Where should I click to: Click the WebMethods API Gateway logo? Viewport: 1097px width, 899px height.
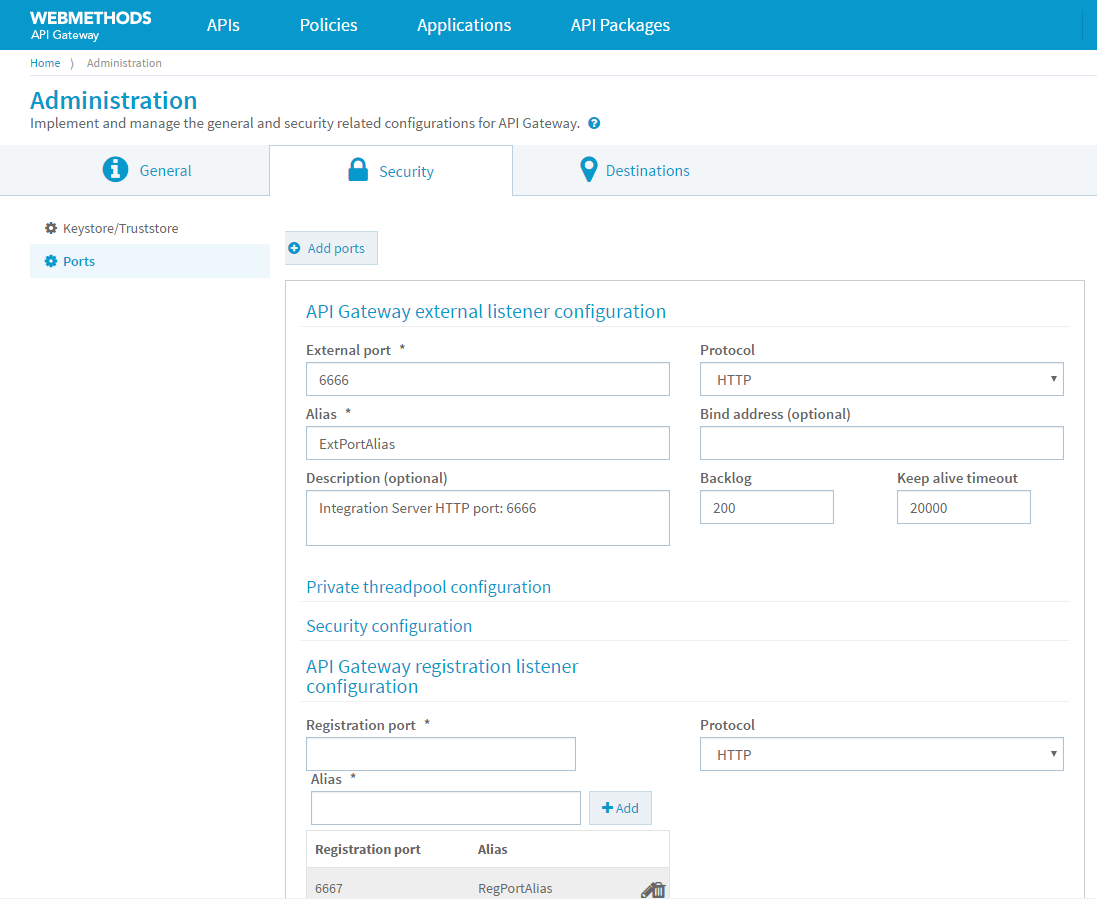click(x=90, y=24)
